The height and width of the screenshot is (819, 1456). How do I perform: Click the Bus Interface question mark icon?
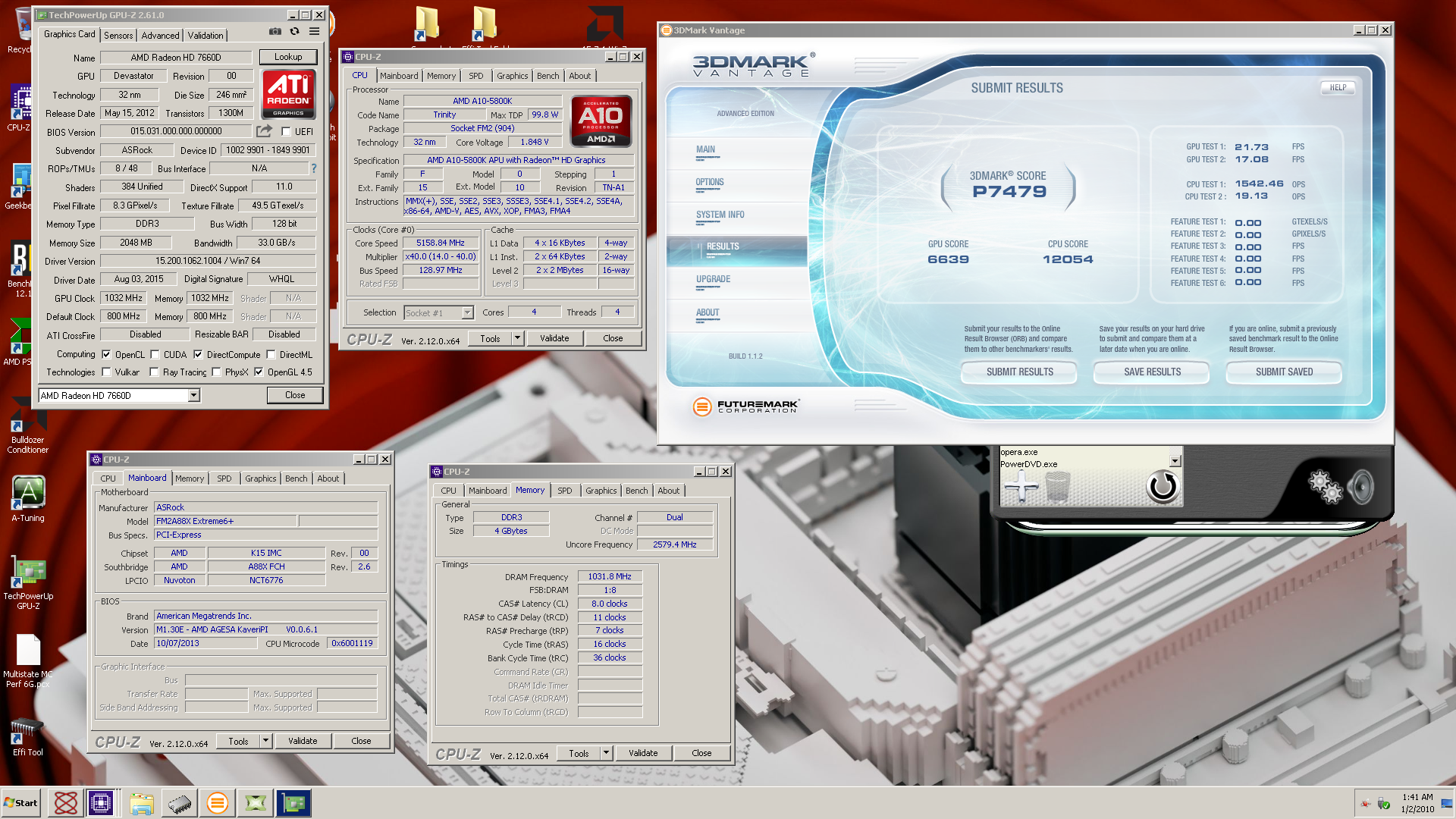click(x=313, y=168)
